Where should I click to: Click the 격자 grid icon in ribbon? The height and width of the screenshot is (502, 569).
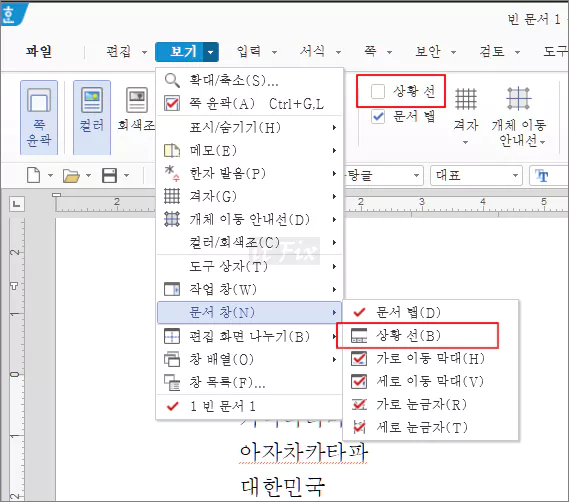pos(466,99)
